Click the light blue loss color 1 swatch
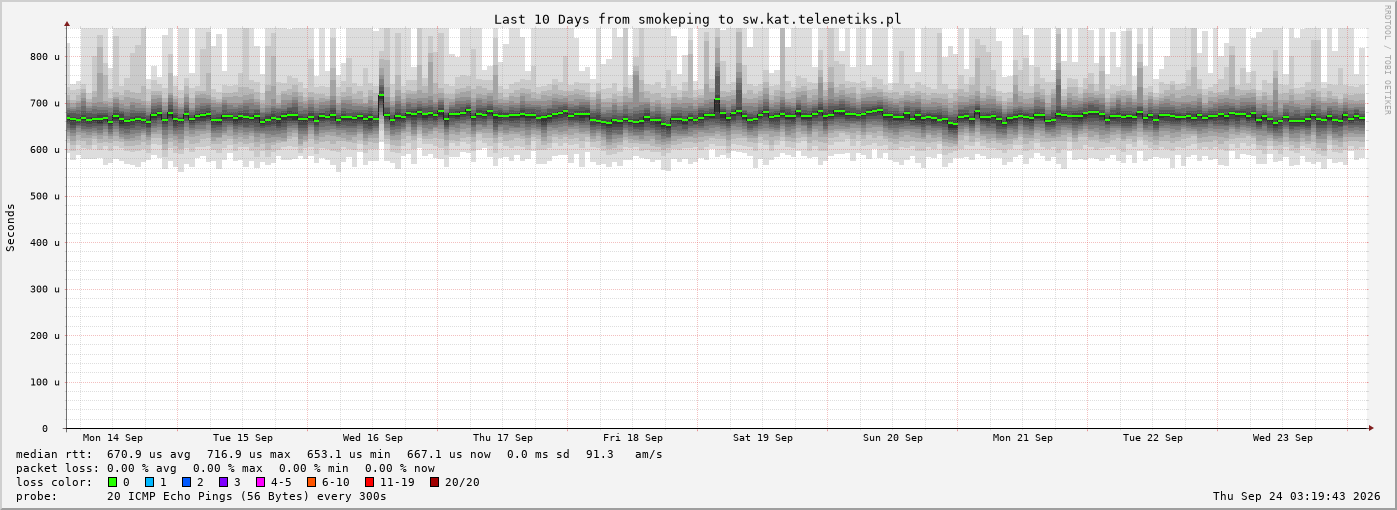The image size is (1397, 510). [x=149, y=482]
